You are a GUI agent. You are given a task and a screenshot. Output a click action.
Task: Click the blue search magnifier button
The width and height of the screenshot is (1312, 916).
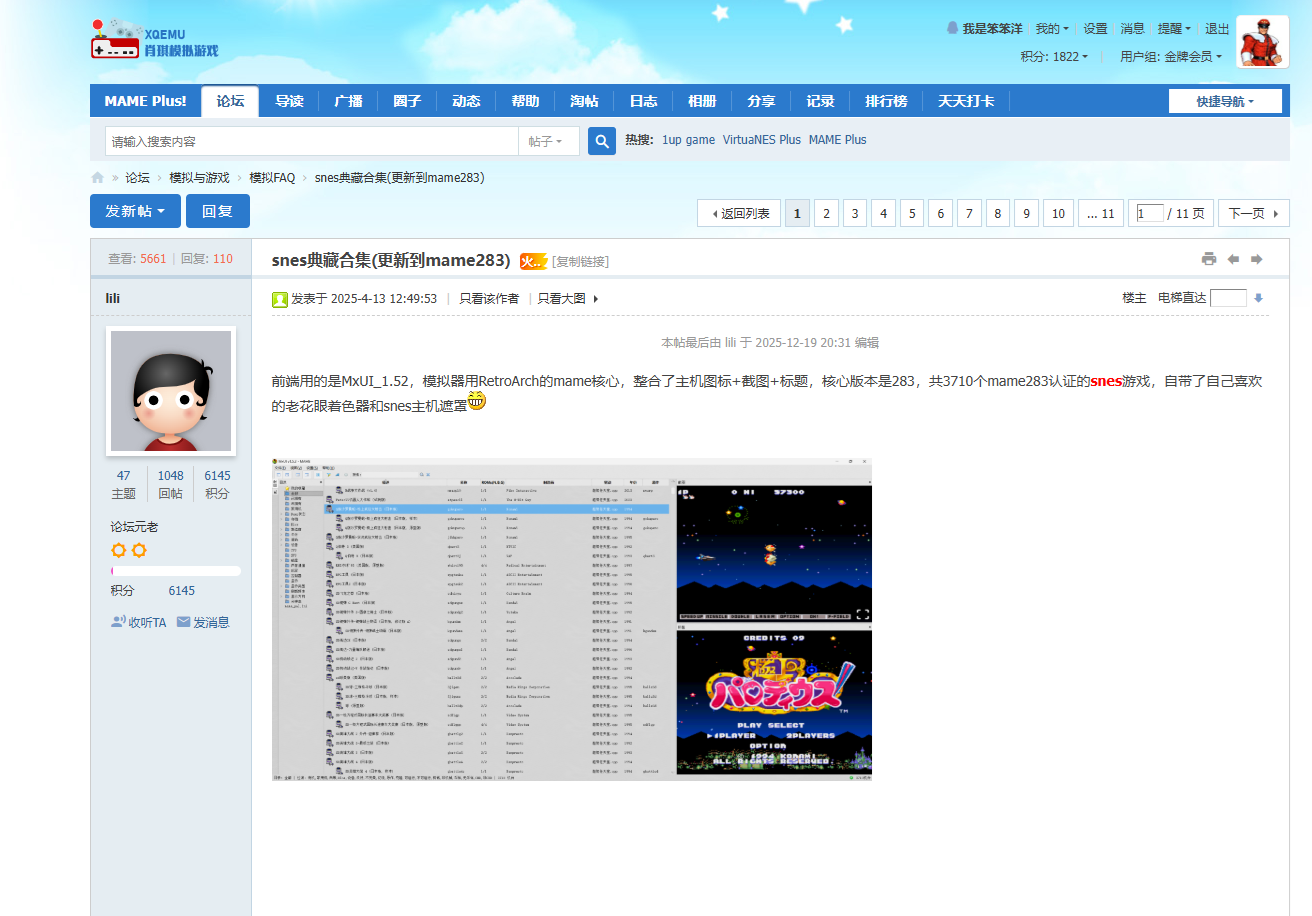pos(601,141)
